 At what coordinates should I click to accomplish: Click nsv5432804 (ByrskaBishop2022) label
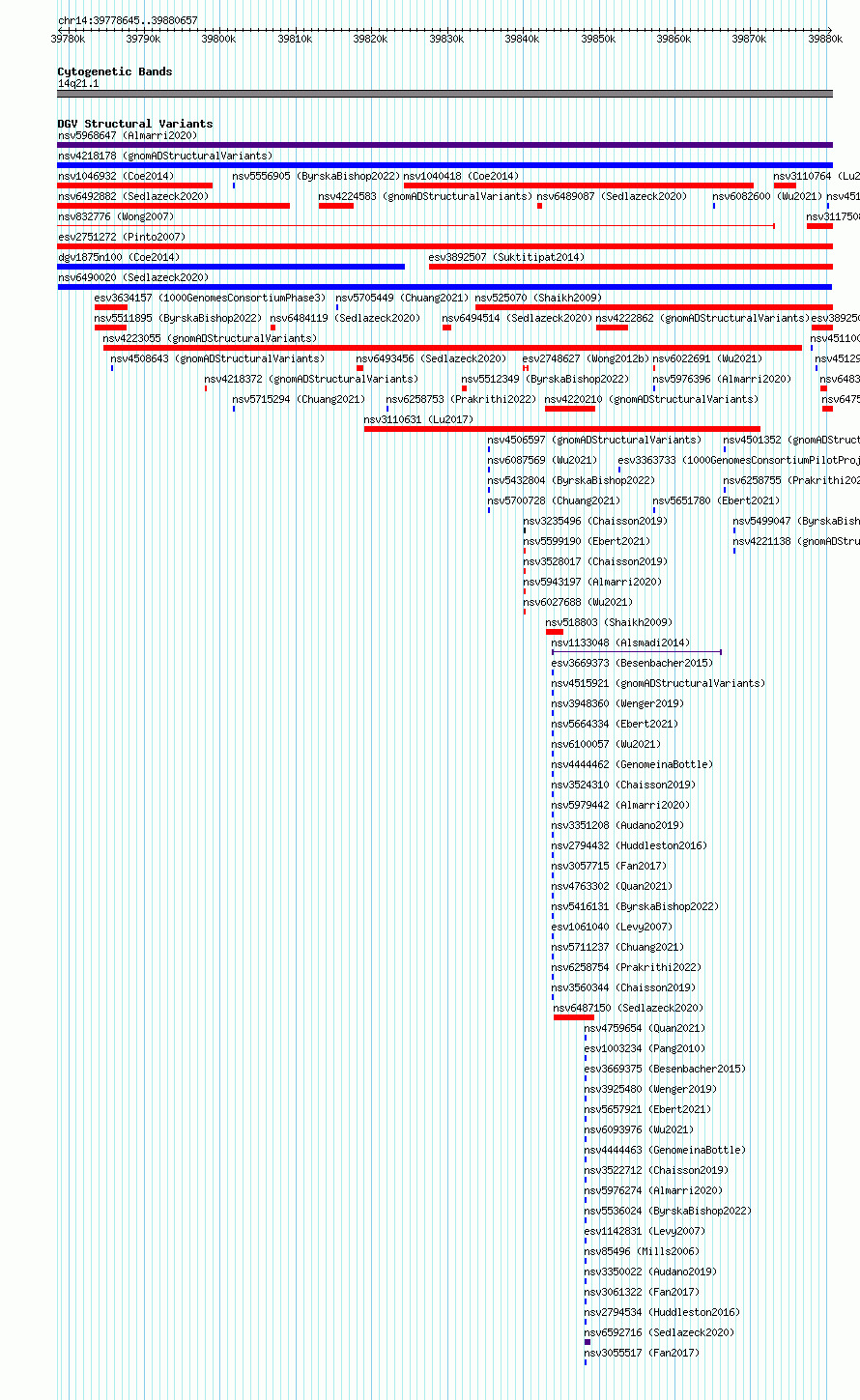572,480
